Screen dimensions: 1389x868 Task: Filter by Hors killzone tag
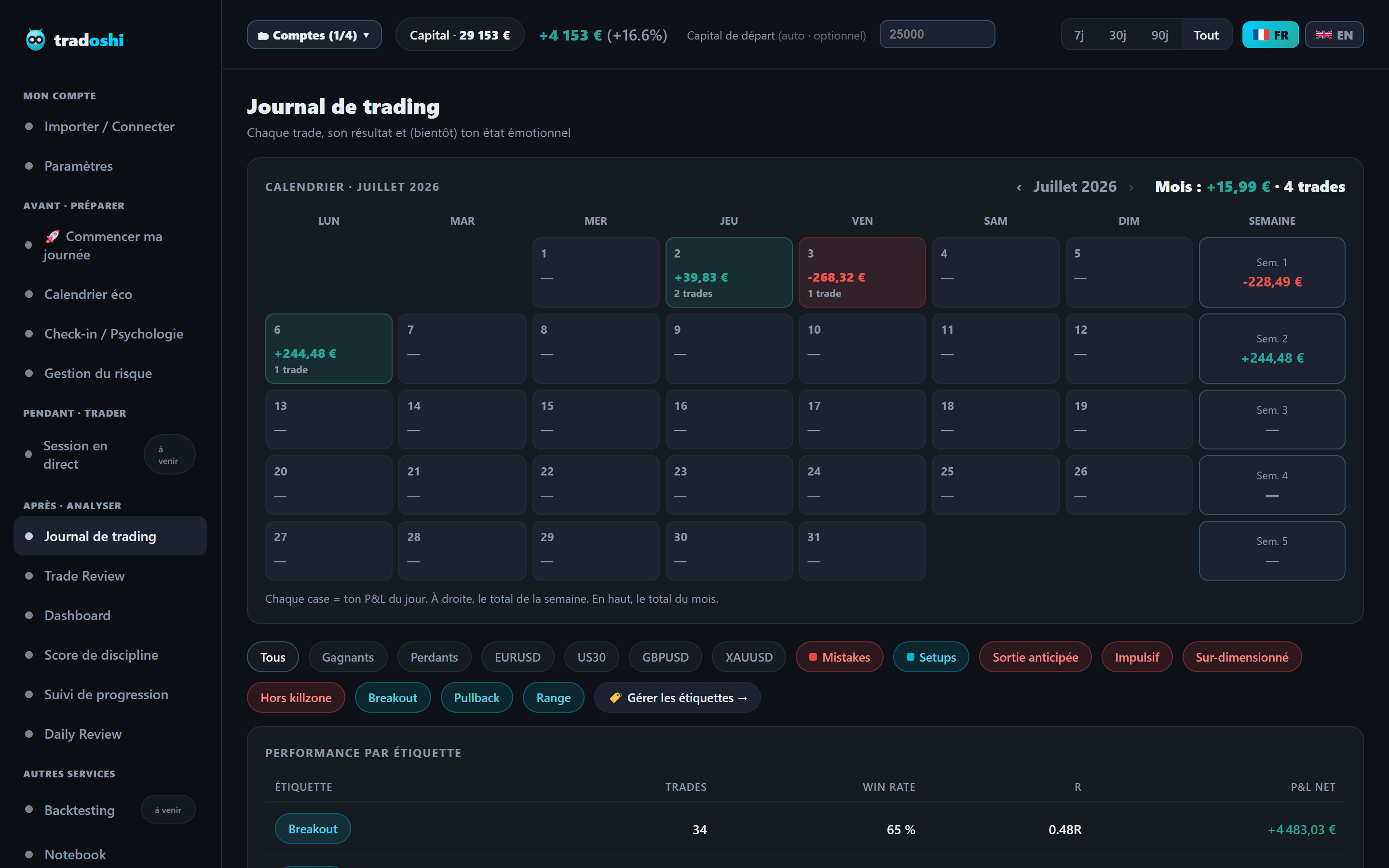(296, 697)
